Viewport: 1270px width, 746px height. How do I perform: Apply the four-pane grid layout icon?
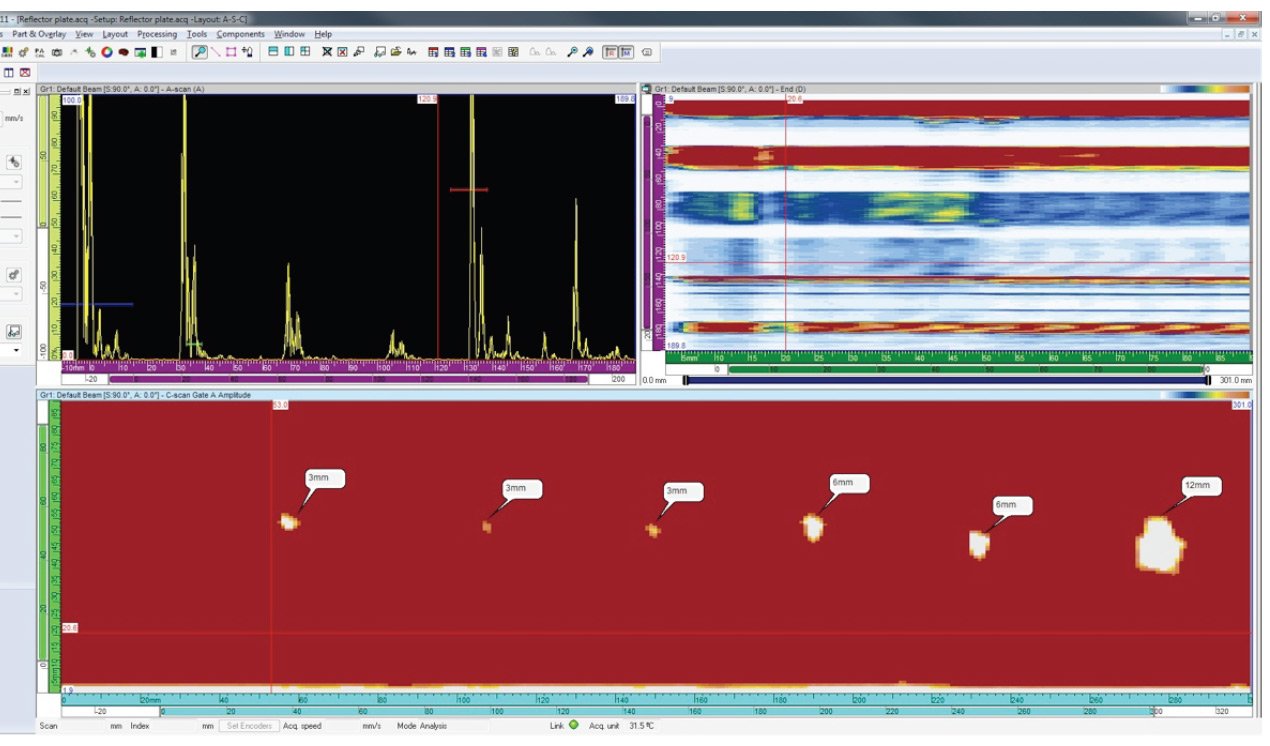coord(305,51)
